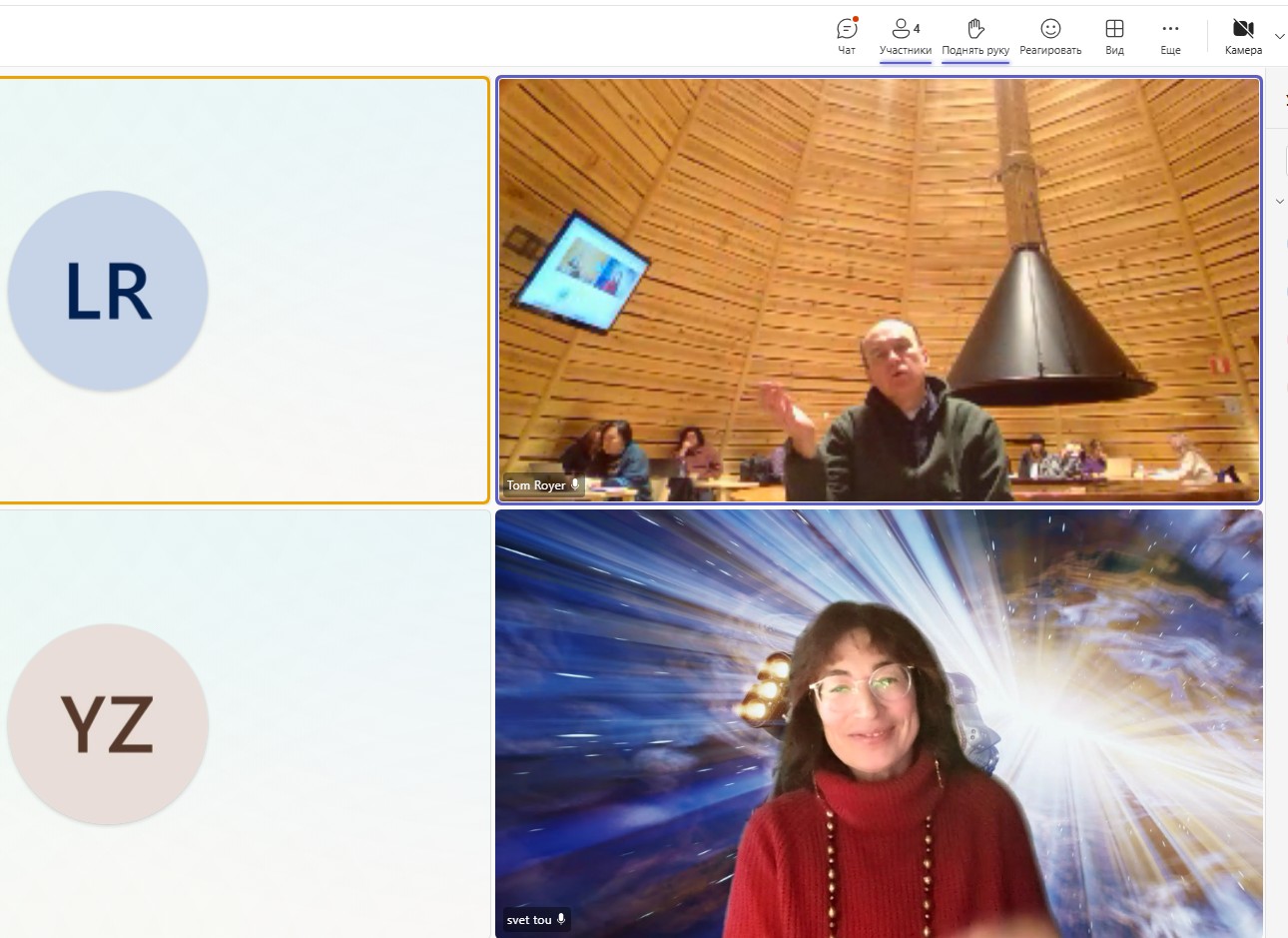Click Tom Royer's microphone status icon
The width and height of the screenshot is (1288, 938).
[575, 484]
